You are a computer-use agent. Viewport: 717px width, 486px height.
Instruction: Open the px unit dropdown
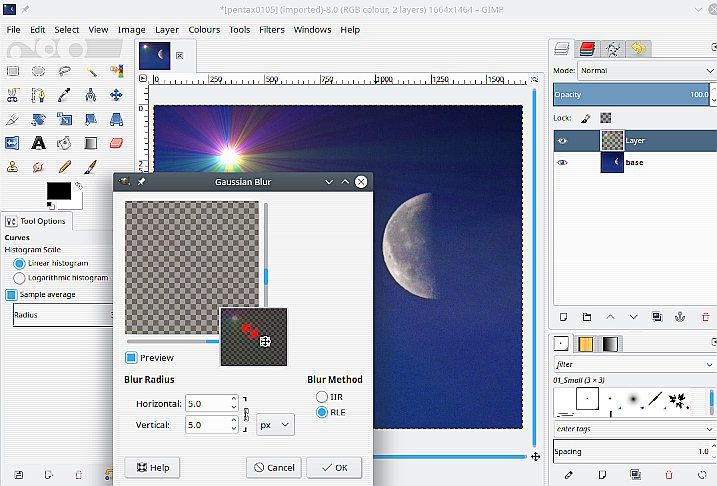[x=275, y=425]
